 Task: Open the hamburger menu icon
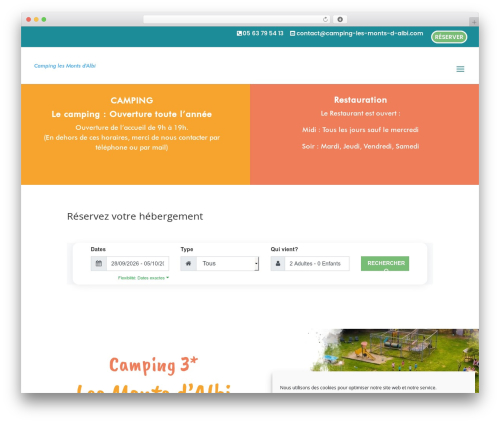(x=460, y=69)
